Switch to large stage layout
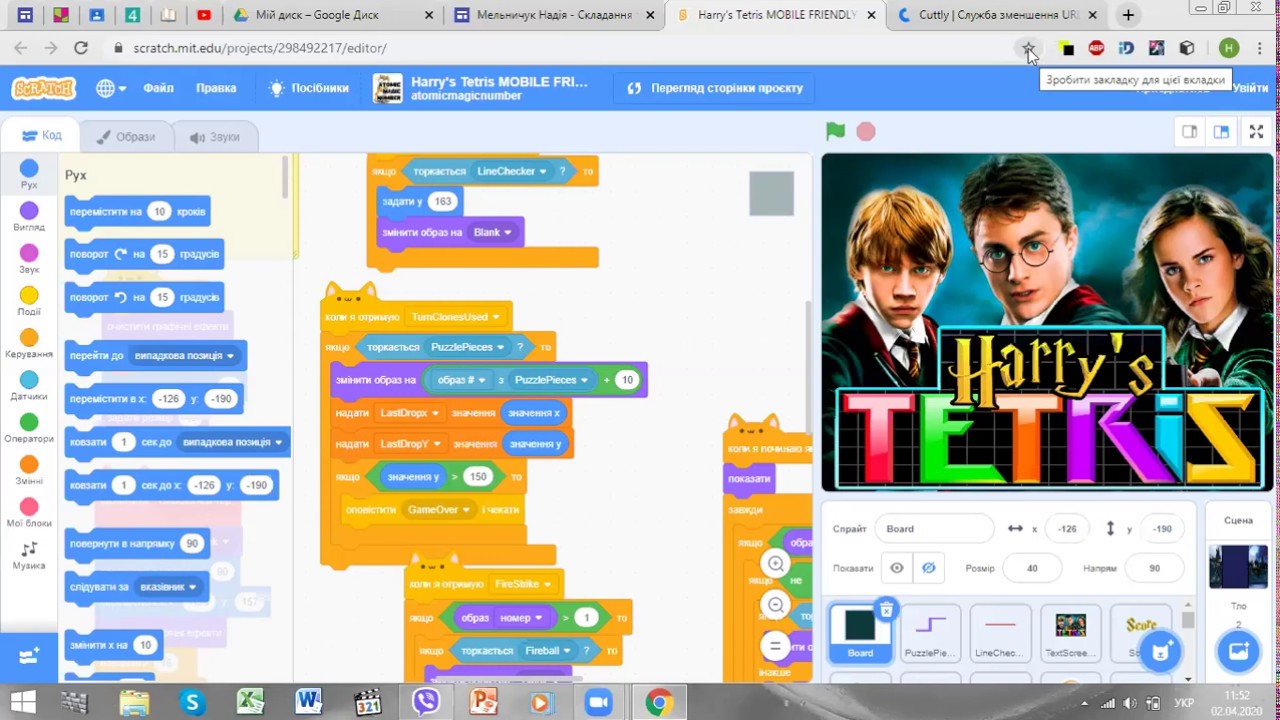This screenshot has height=720, width=1280. click(1221, 131)
